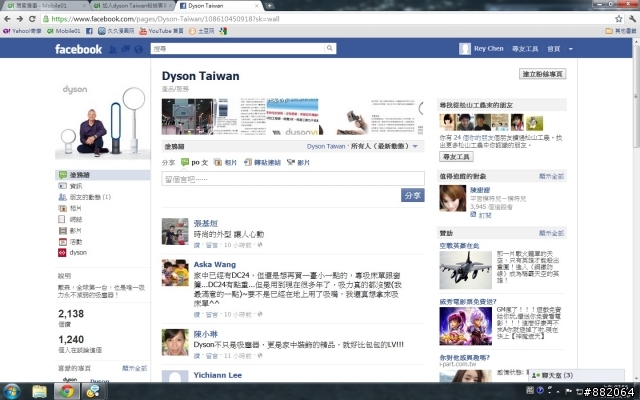The height and width of the screenshot is (400, 640).
Task: Click find friends button in right panel
Action: (456, 157)
